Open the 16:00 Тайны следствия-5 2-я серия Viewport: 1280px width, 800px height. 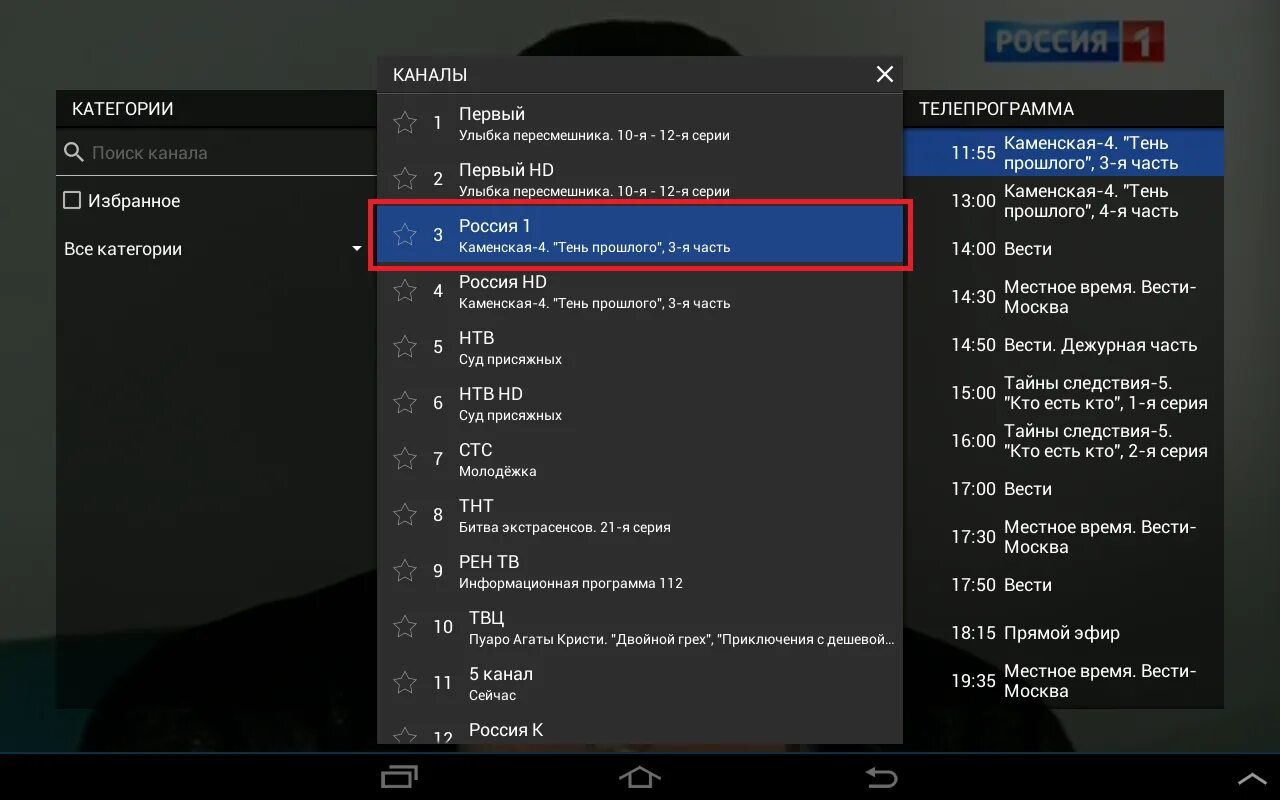1064,441
